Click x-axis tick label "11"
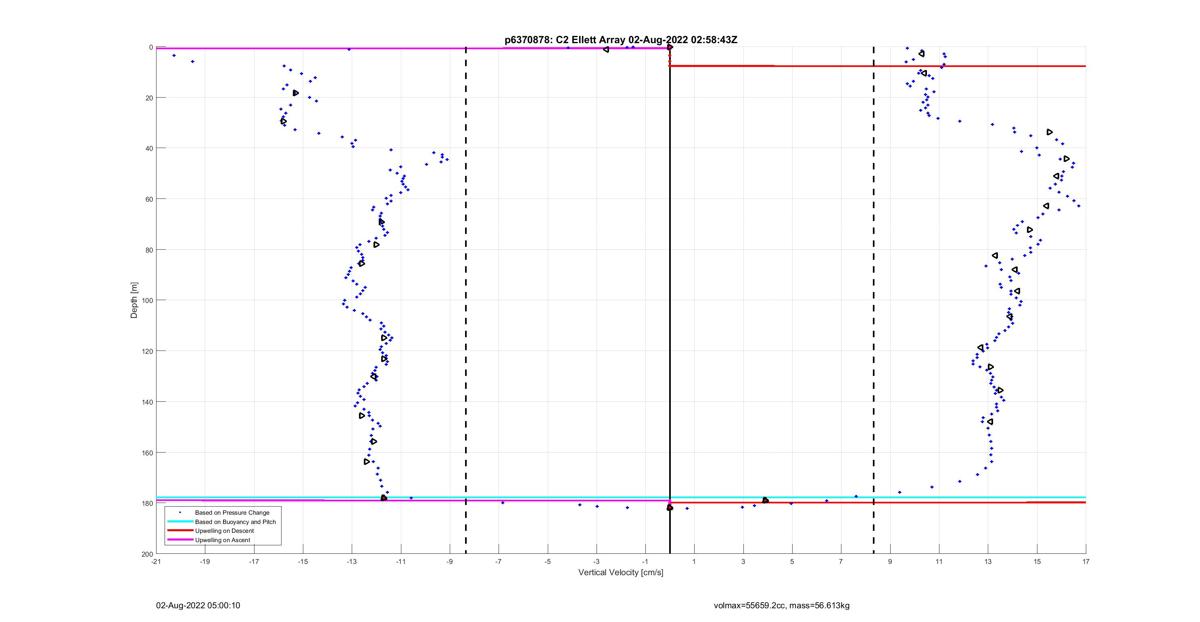The height and width of the screenshot is (622, 1200). pyautogui.click(x=939, y=561)
